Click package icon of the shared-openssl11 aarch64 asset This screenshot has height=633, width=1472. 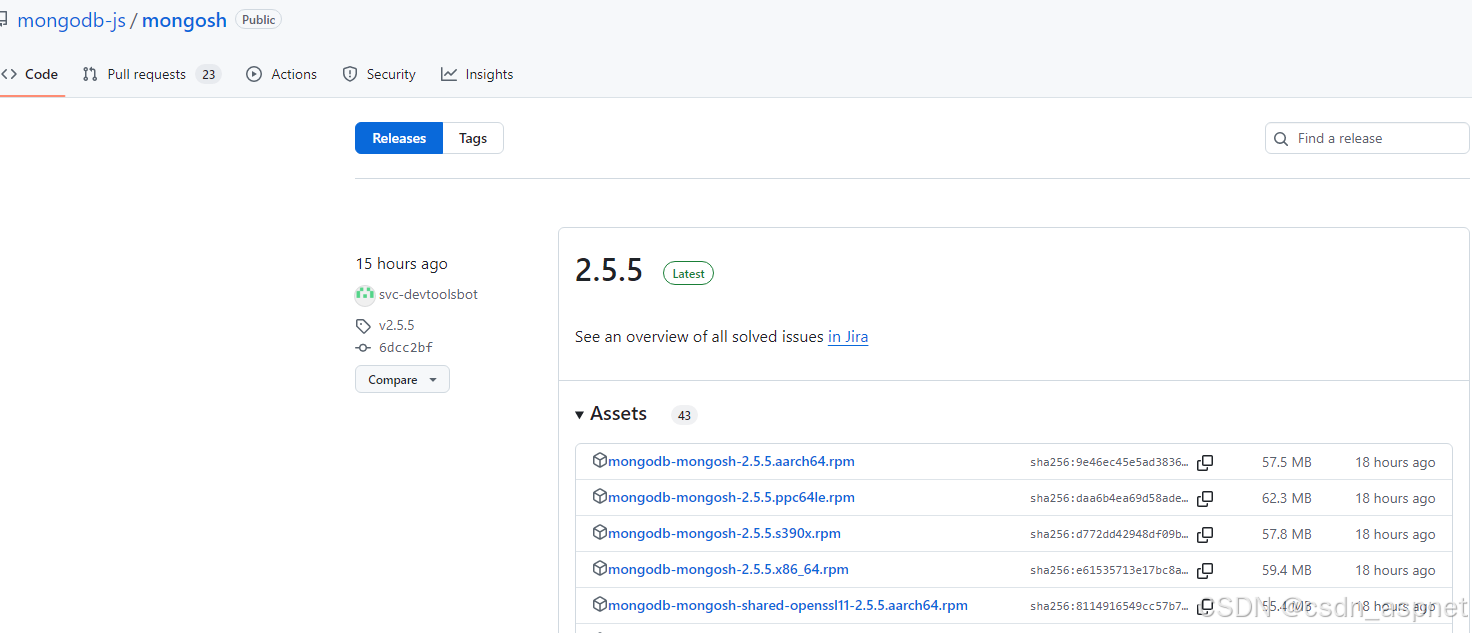coord(600,604)
